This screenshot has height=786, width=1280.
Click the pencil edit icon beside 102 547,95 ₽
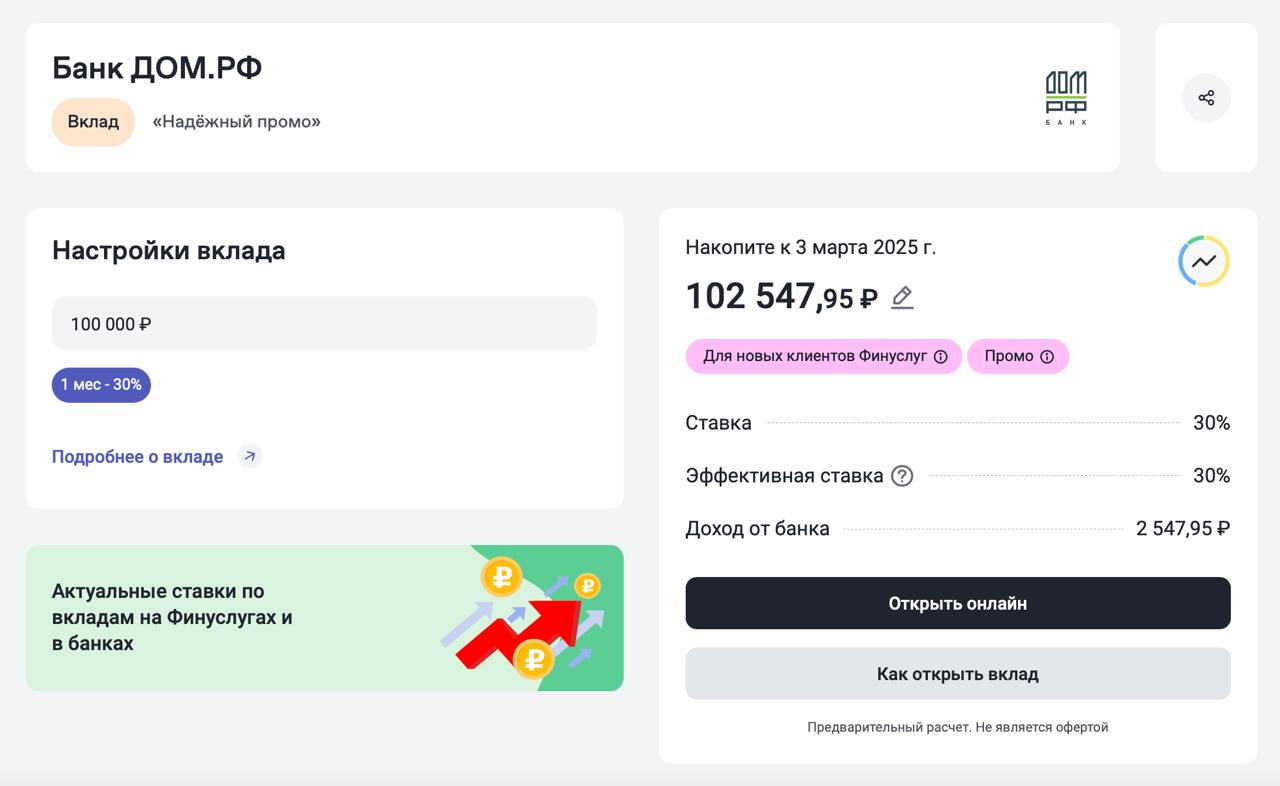click(x=902, y=297)
